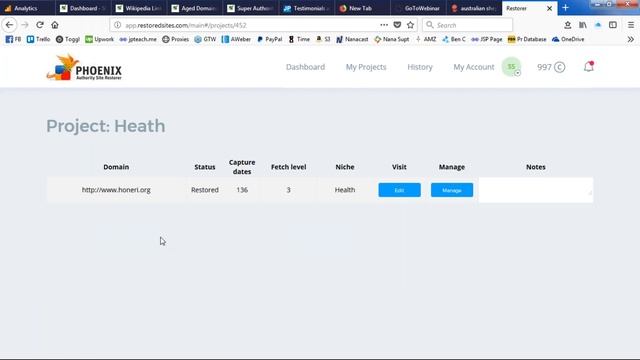Switch to the GoToWebinar tab

419,8
